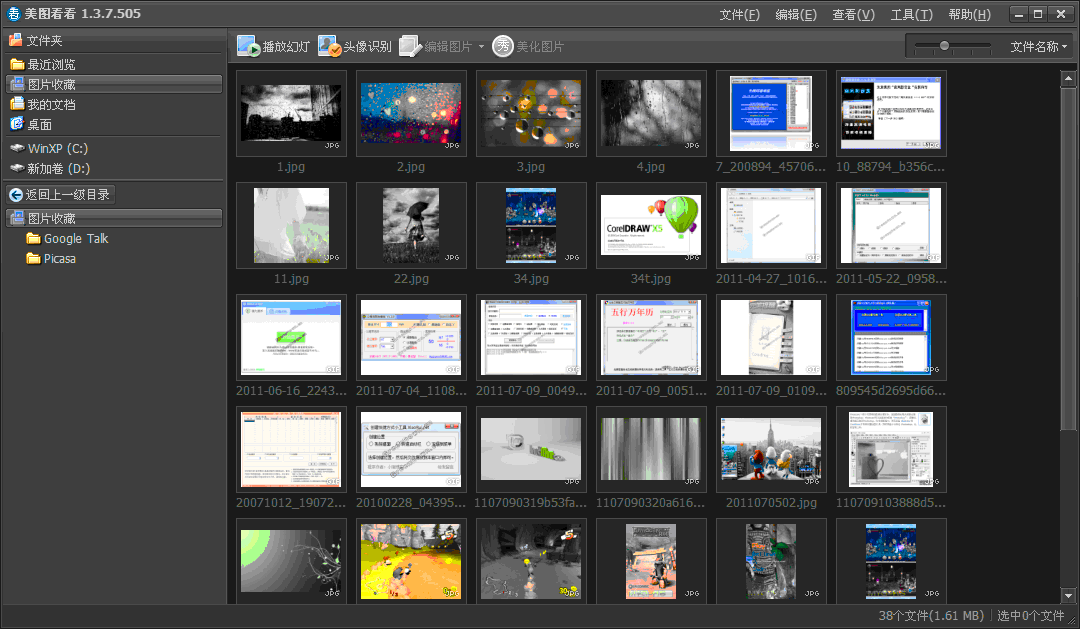Click the 美化图片 beautify icon
Viewport: 1080px width, 629px height.
click(x=503, y=46)
